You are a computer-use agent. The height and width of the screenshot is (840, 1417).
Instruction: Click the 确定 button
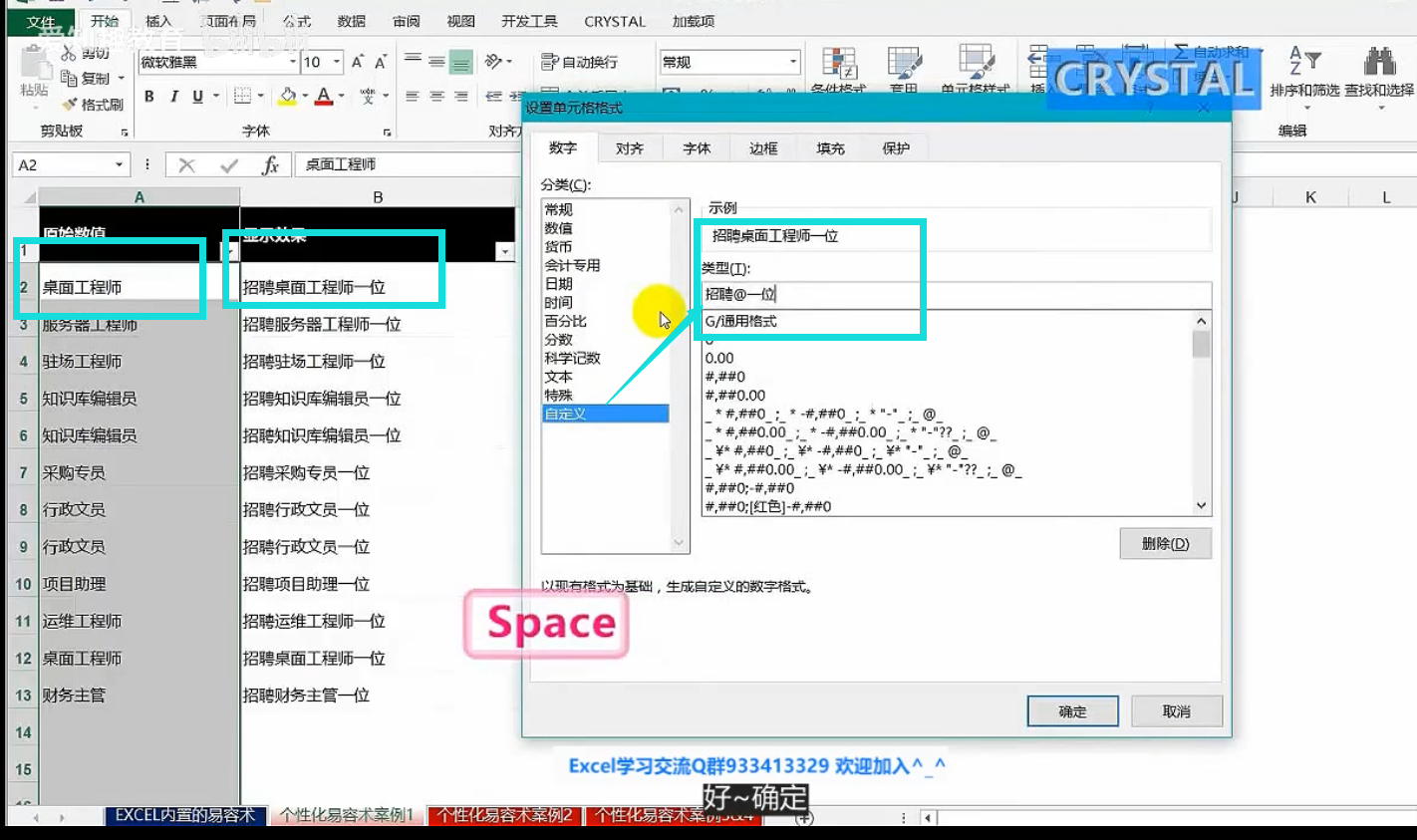click(x=1072, y=710)
